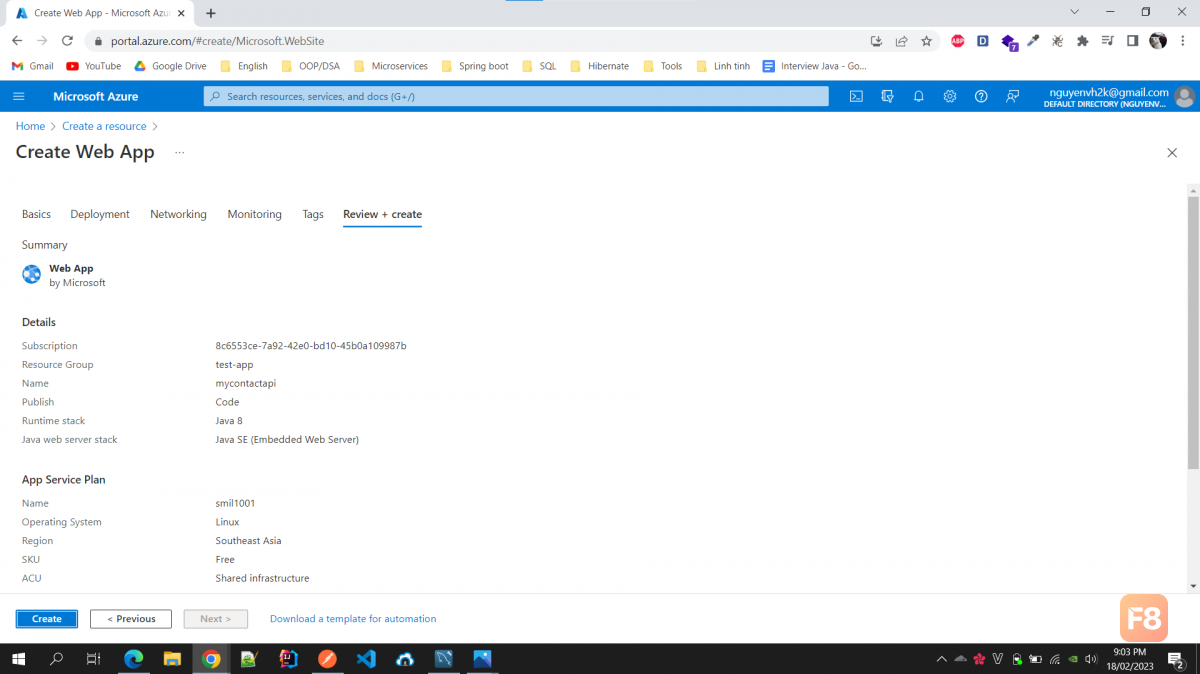Open Visual Studio Code from taskbar
The image size is (1200, 674).
[x=365, y=659]
